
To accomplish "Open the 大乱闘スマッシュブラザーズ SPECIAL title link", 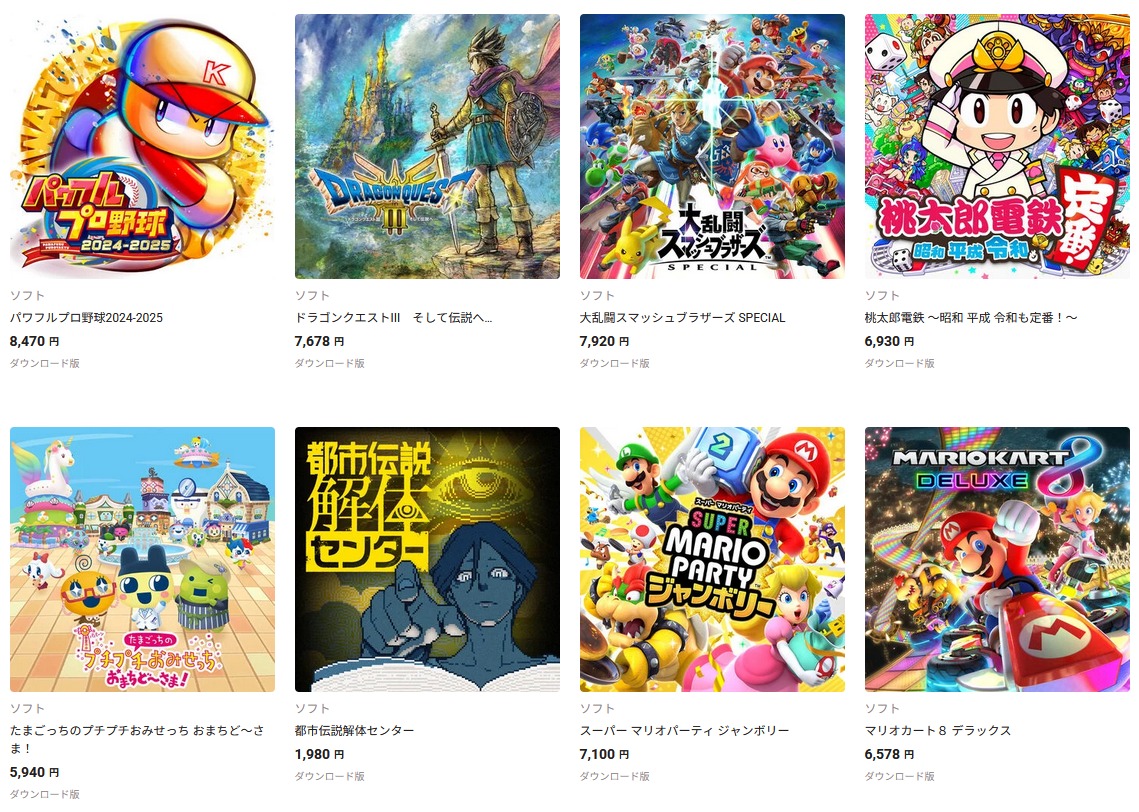I will [682, 317].
